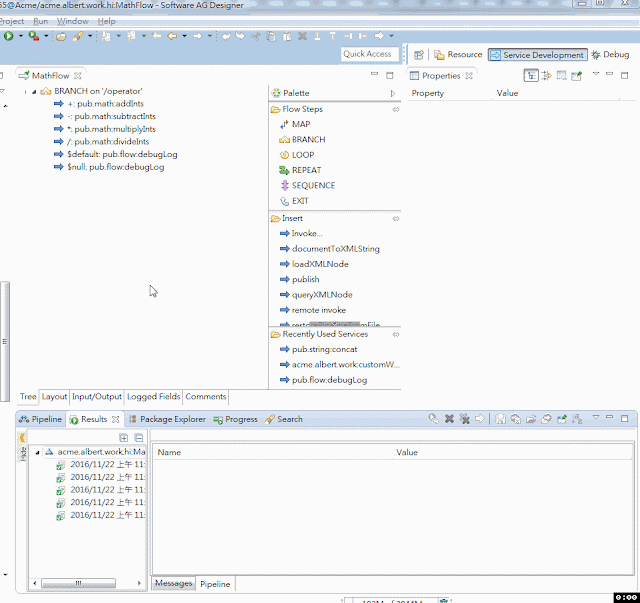
Task: Click the first icon in the Results toolbar
Action: point(433,419)
